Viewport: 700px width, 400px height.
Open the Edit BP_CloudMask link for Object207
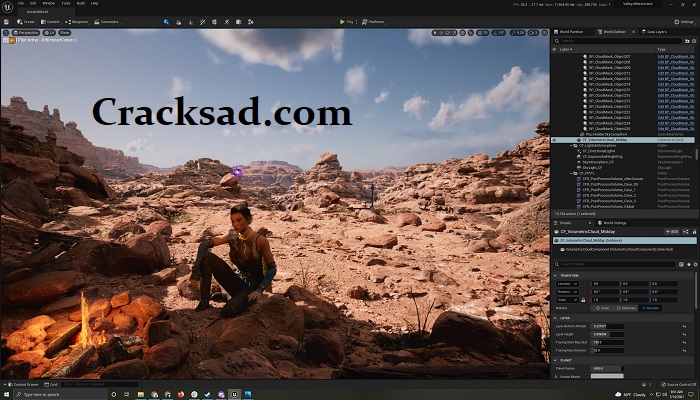pyautogui.click(x=676, y=57)
